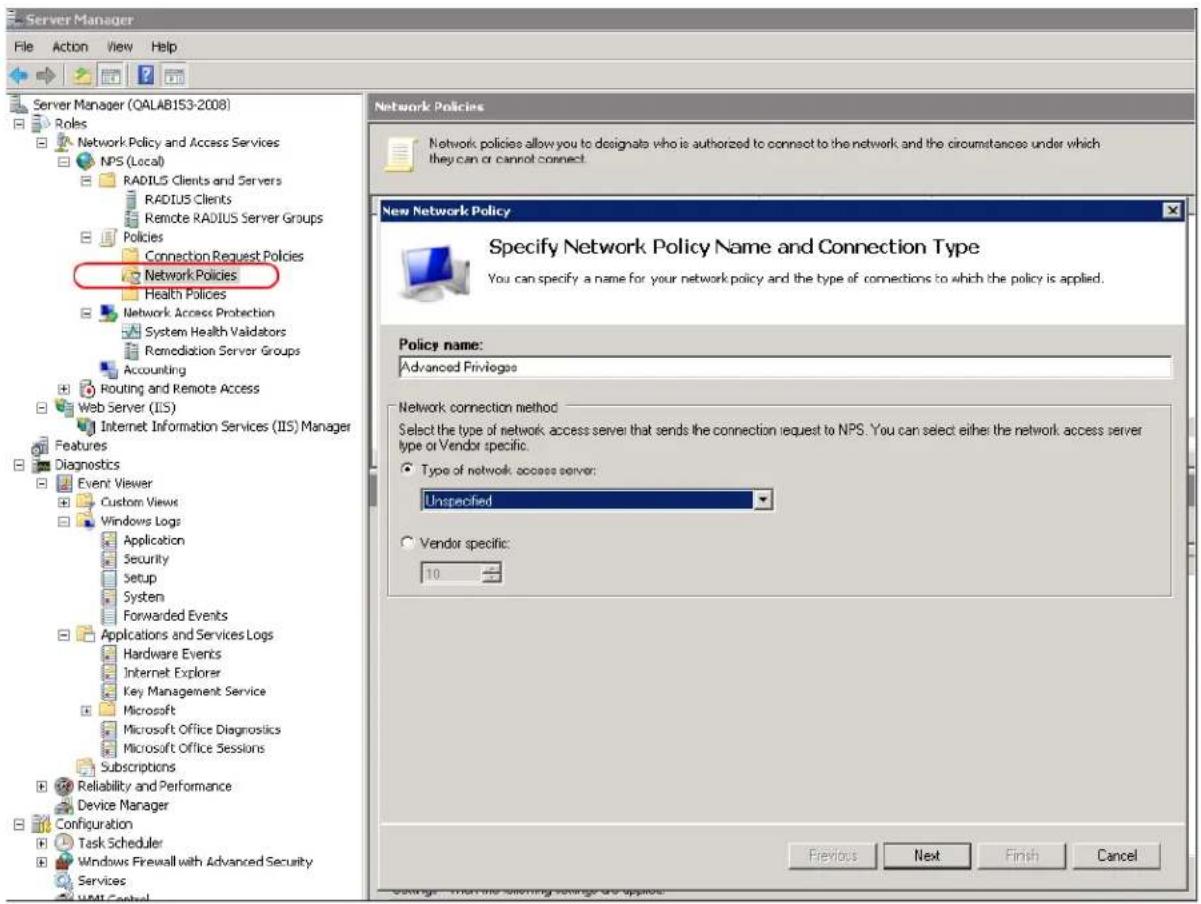Image resolution: width=1201 pixels, height=904 pixels.
Task: Click the Vendor specific number spinner arrows
Action: [493, 573]
